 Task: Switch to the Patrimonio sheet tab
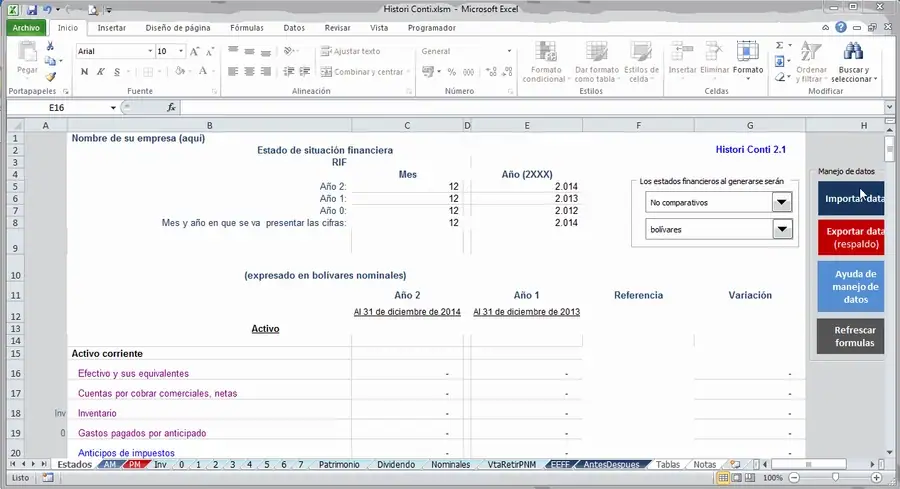click(339, 464)
